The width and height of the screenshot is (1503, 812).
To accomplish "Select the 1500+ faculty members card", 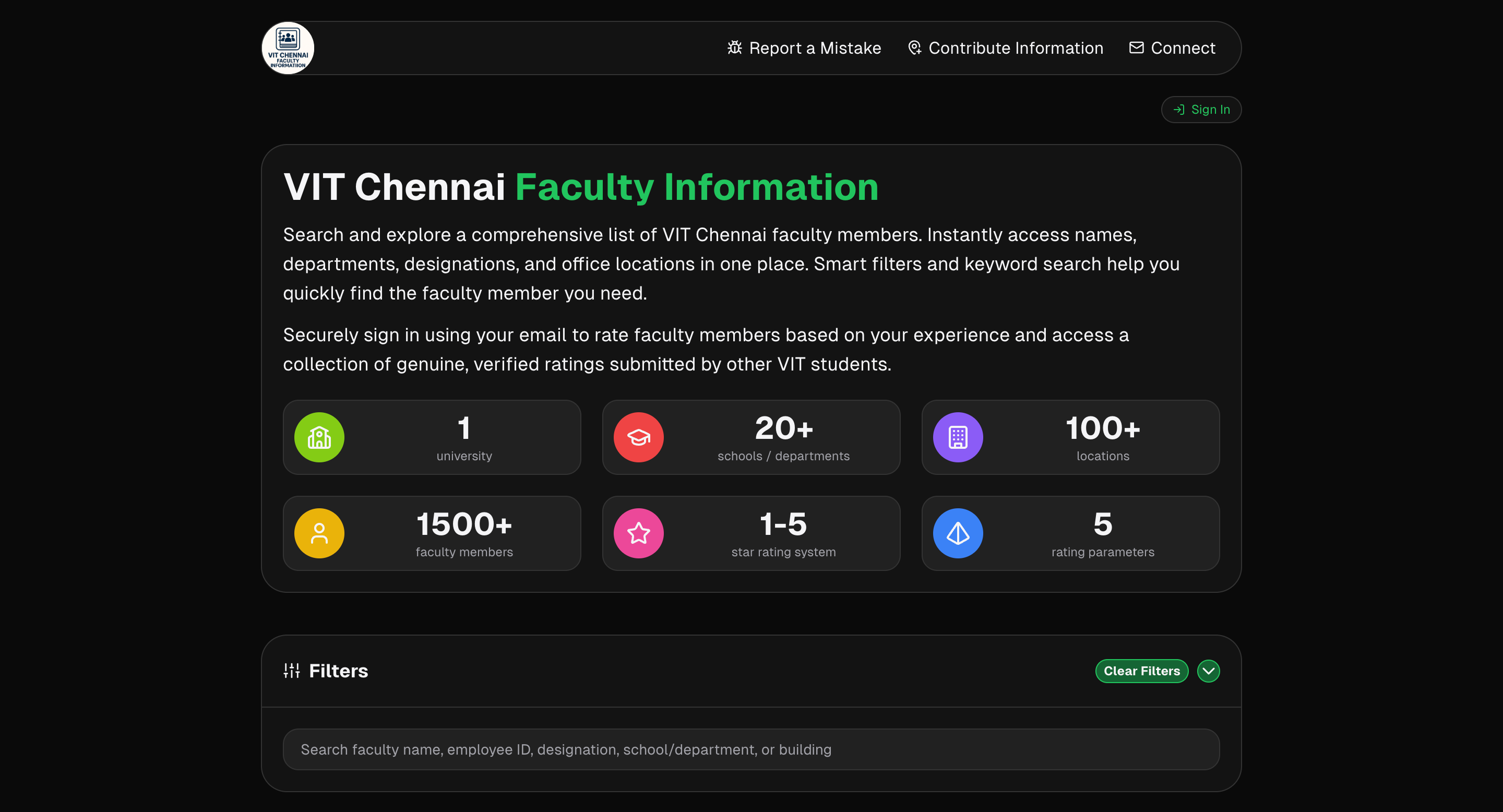I will coord(432,533).
